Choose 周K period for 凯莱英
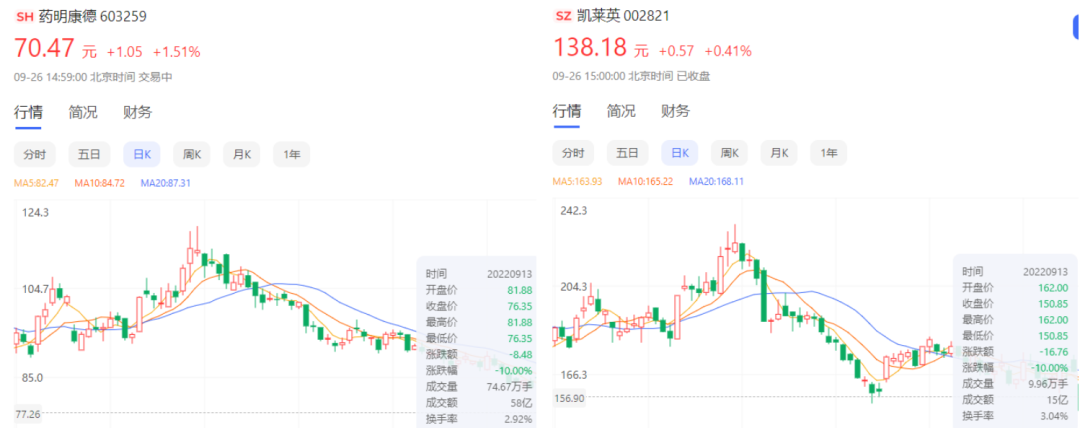1080x428 pixels. pos(729,153)
